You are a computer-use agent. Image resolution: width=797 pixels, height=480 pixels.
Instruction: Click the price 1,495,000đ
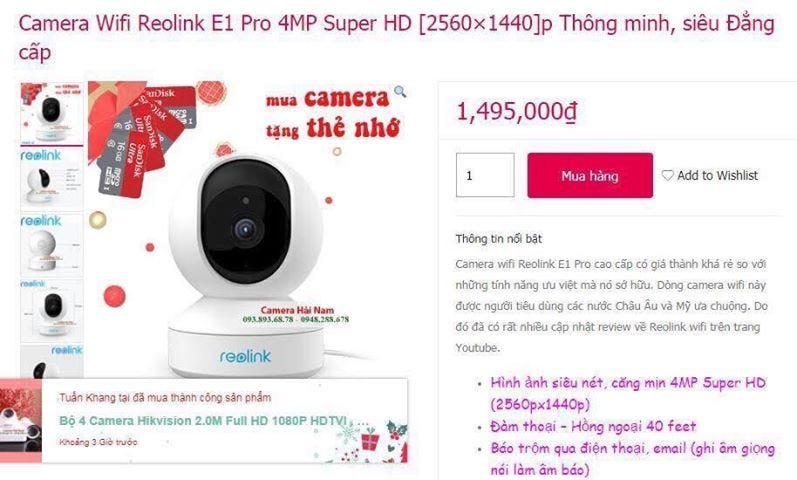pyautogui.click(x=517, y=112)
